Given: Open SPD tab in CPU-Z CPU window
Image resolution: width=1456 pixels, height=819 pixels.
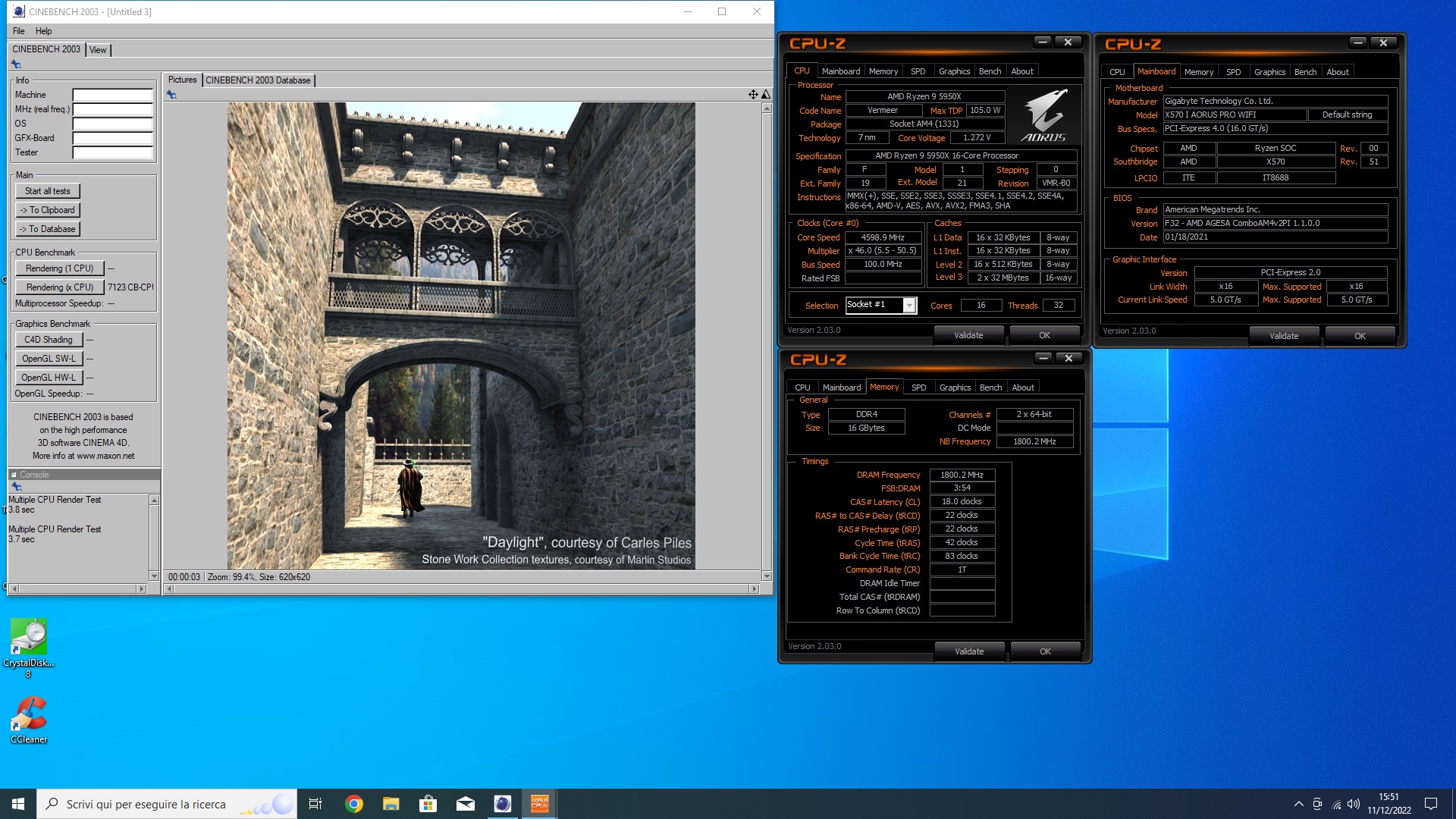Looking at the screenshot, I should pyautogui.click(x=918, y=71).
